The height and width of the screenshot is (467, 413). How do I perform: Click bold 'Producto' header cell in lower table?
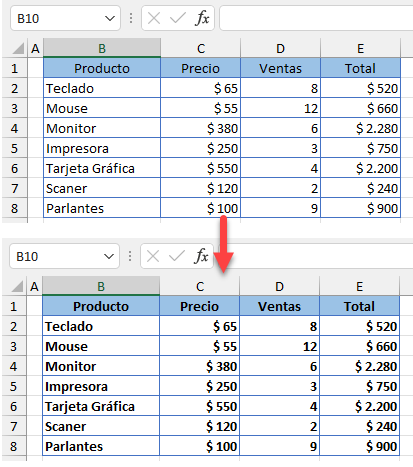(101, 306)
